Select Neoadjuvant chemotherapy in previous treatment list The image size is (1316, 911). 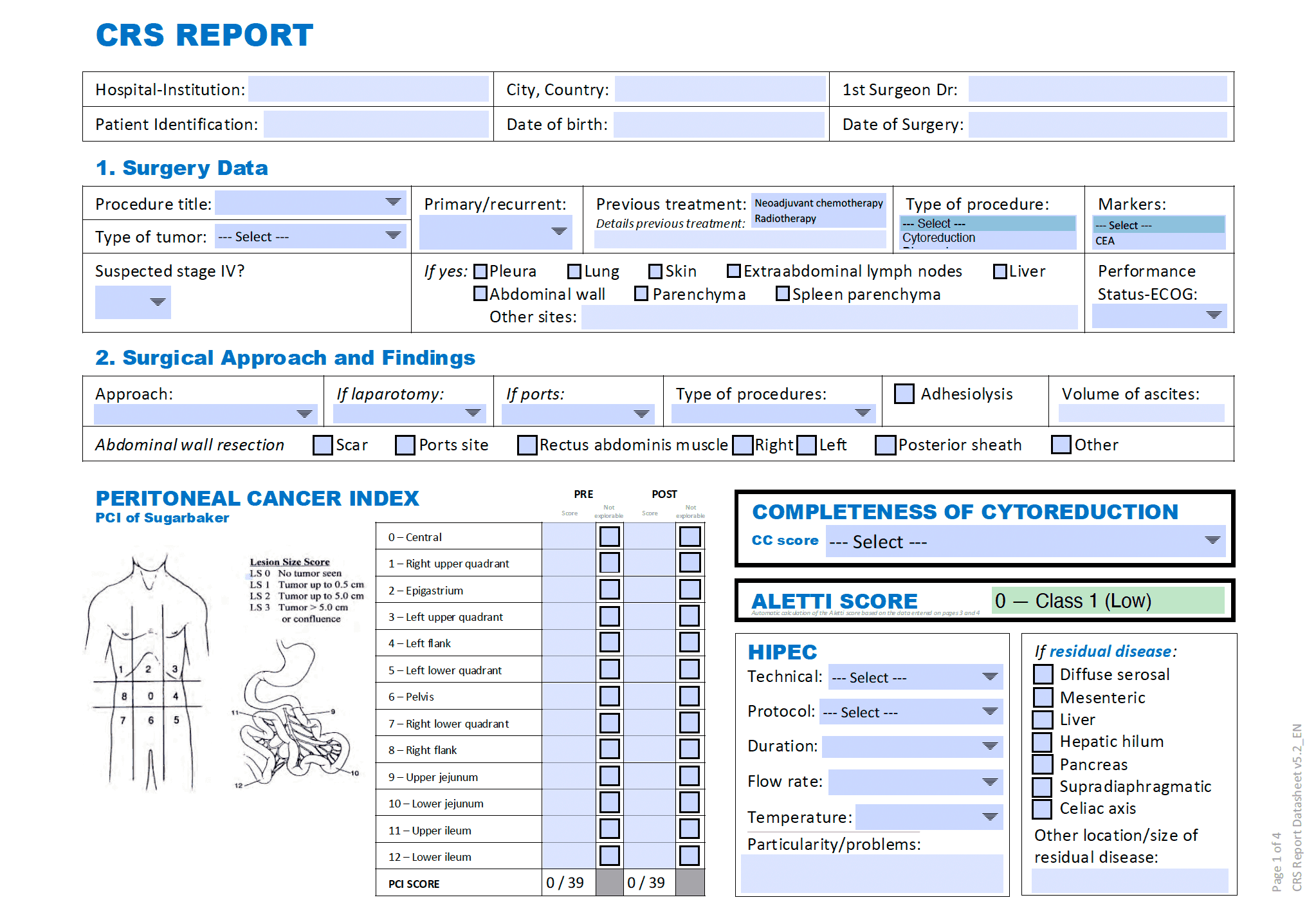point(819,203)
